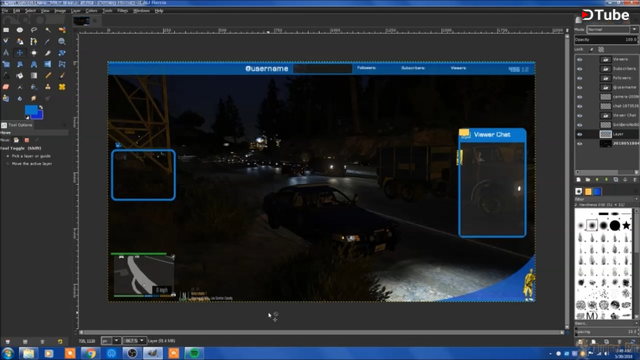The width and height of the screenshot is (640, 360).
Task: Click the canvas horizontal scrollbar
Action: (322, 333)
